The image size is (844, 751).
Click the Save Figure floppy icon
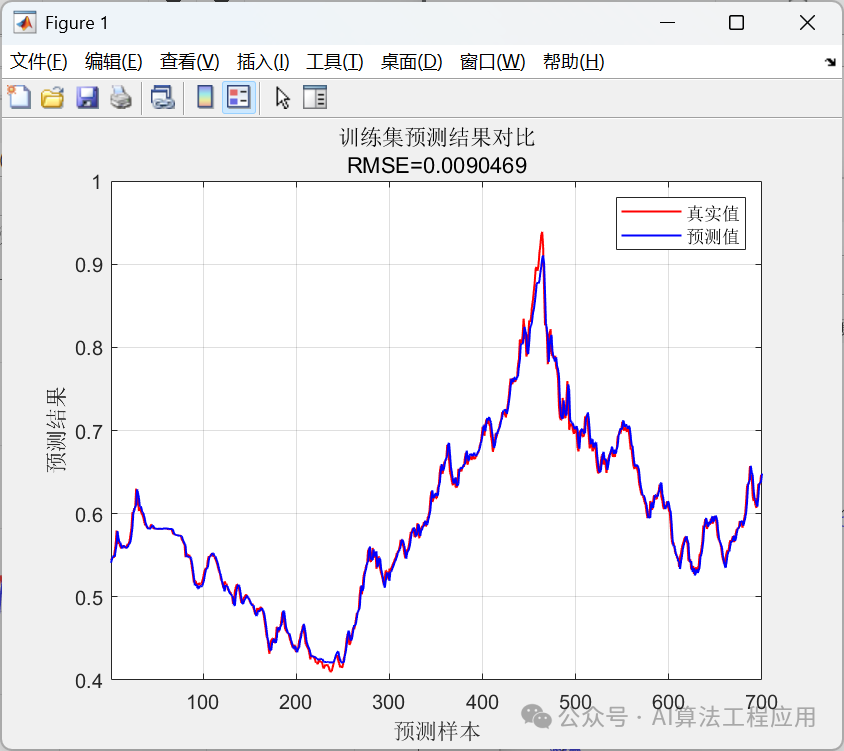pos(87,97)
